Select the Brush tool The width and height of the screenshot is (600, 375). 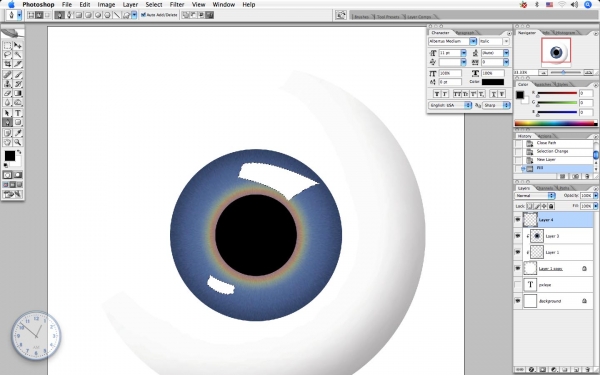click(x=18, y=75)
